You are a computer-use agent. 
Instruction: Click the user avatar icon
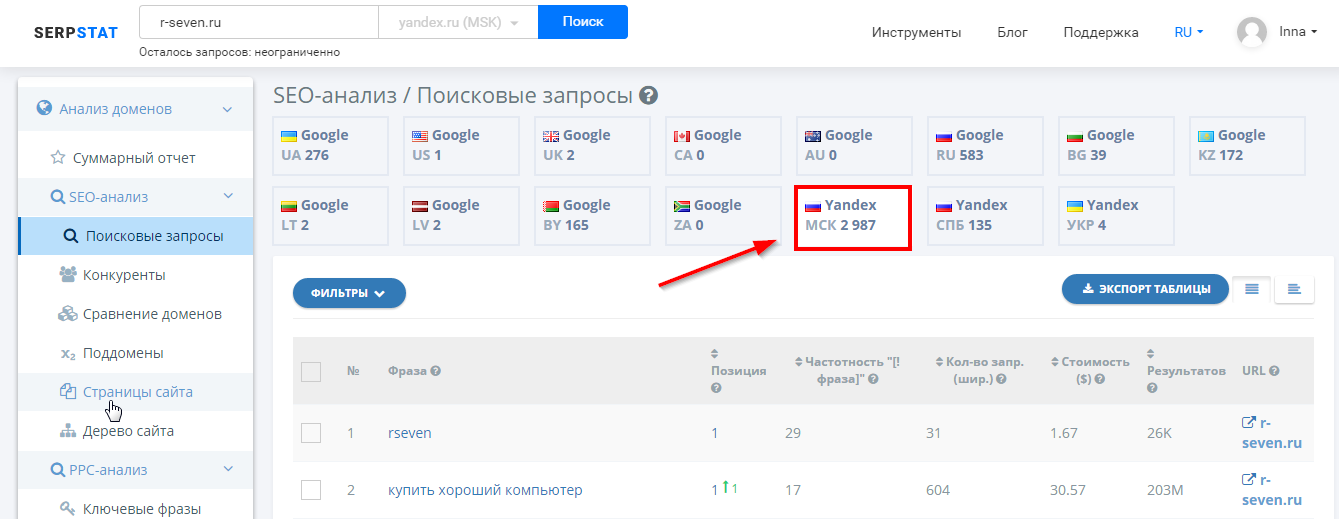tap(1252, 32)
